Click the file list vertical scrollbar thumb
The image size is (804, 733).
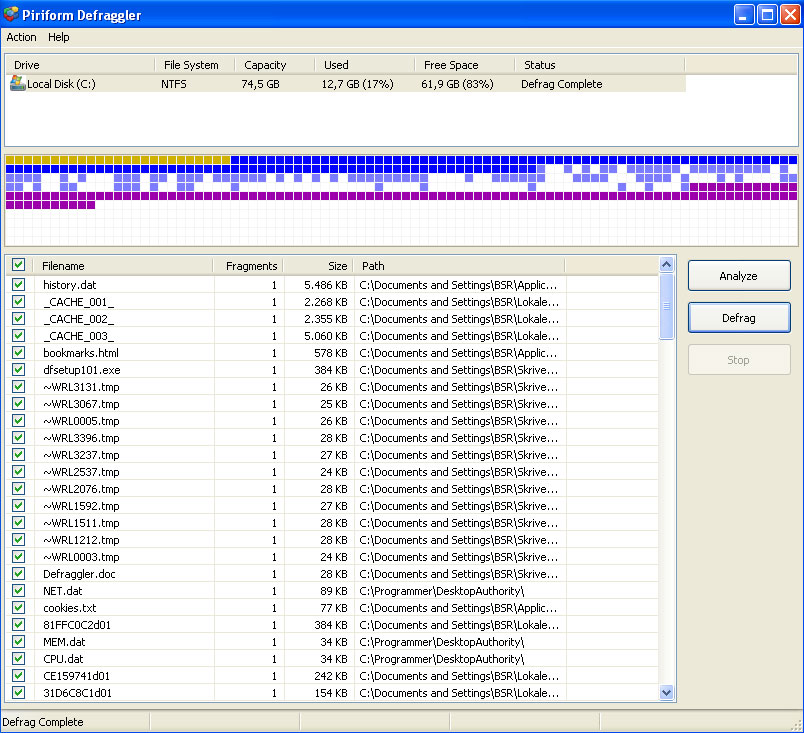[667, 306]
